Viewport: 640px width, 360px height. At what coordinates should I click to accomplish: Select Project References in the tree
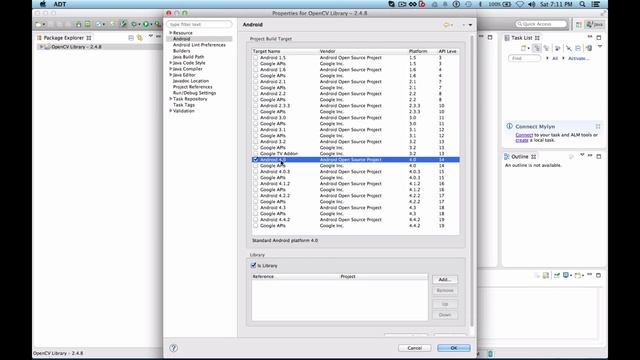point(192,87)
